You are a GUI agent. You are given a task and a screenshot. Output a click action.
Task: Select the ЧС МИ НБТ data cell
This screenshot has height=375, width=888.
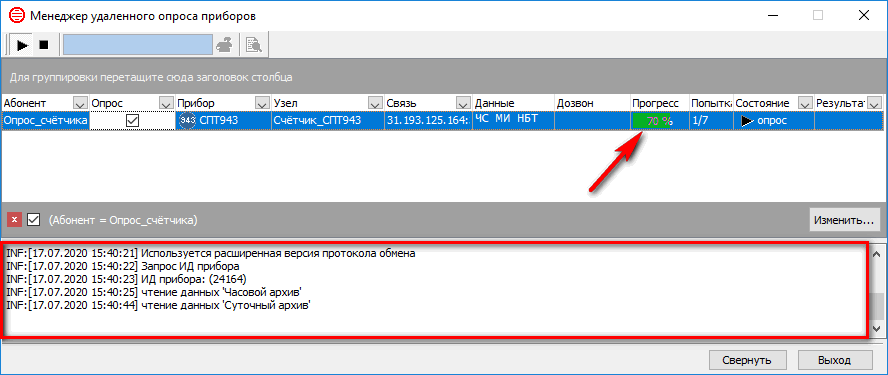513,121
